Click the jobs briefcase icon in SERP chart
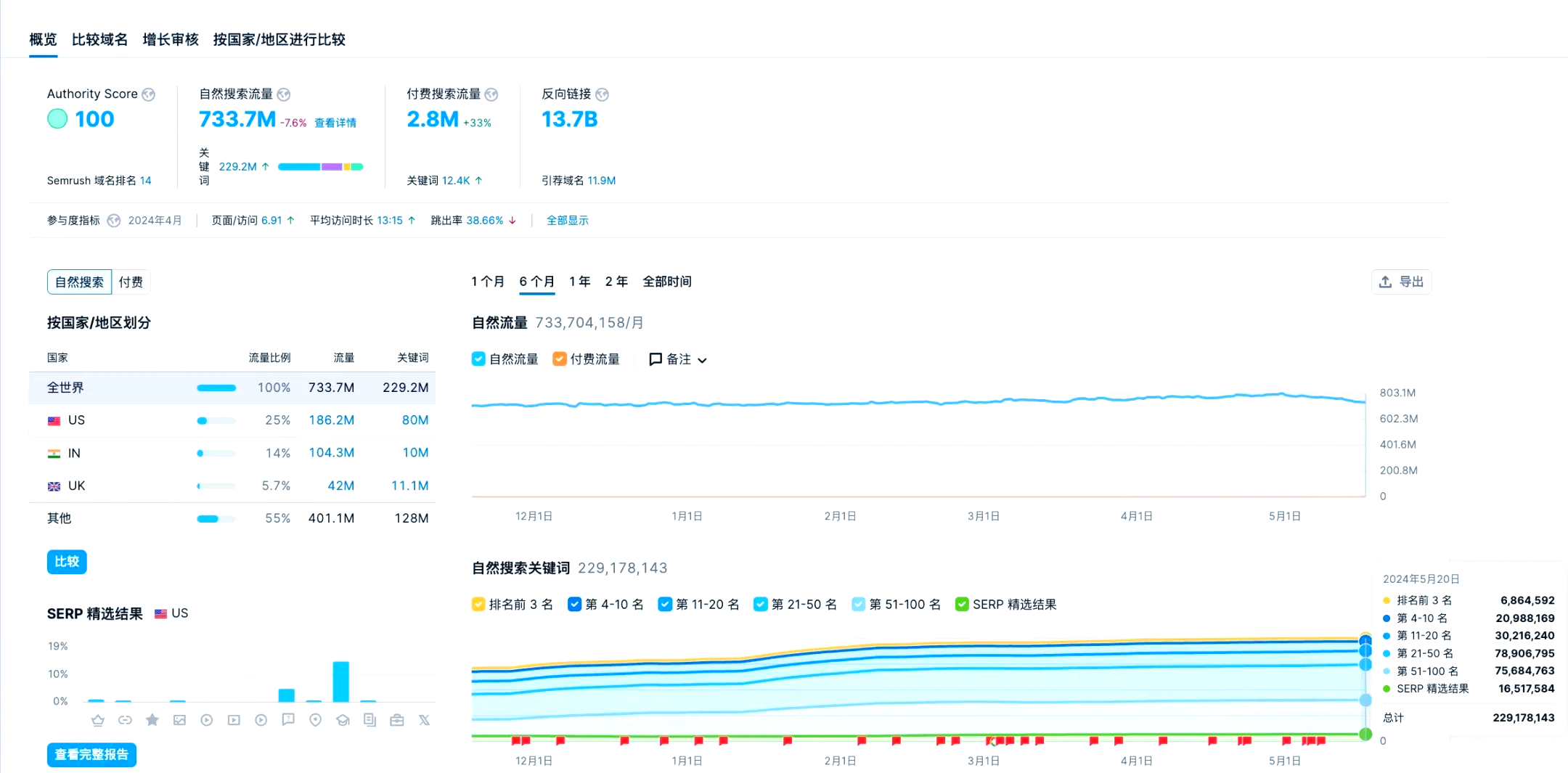 (397, 720)
